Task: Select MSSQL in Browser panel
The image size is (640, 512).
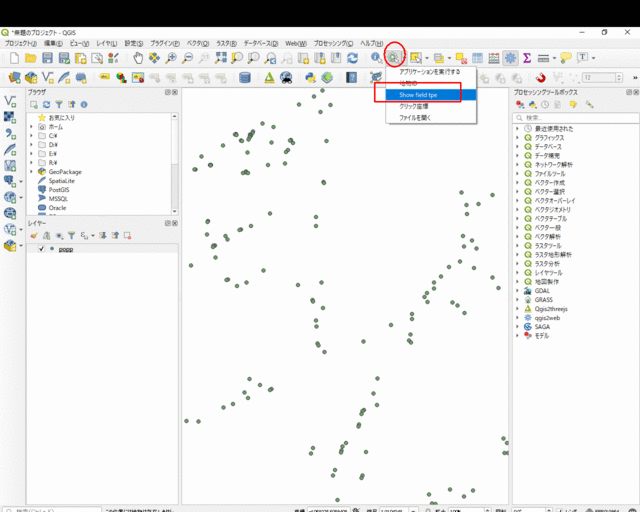Action: click(58, 199)
